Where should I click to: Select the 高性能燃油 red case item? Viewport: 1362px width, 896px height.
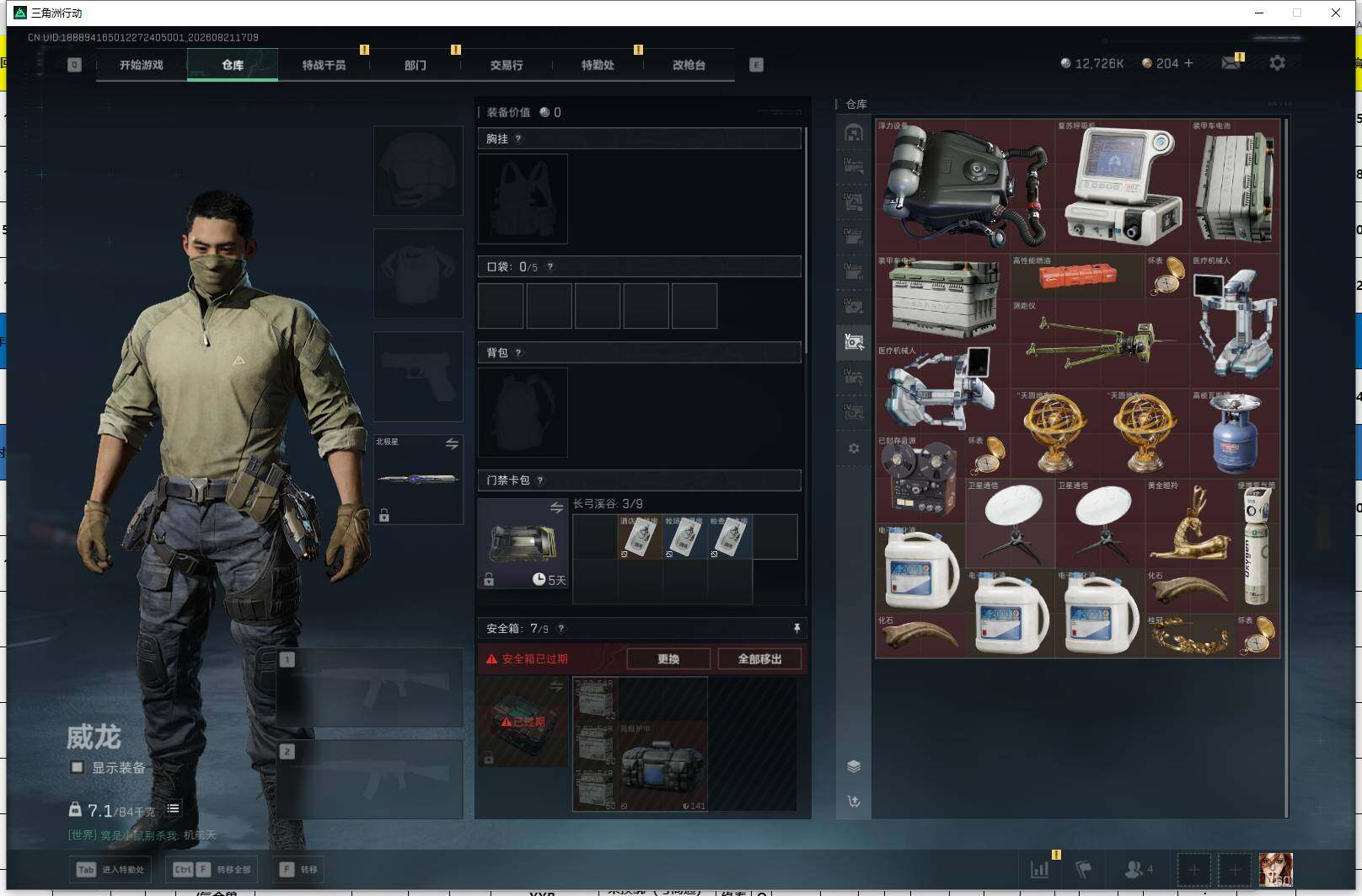[x=1077, y=276]
